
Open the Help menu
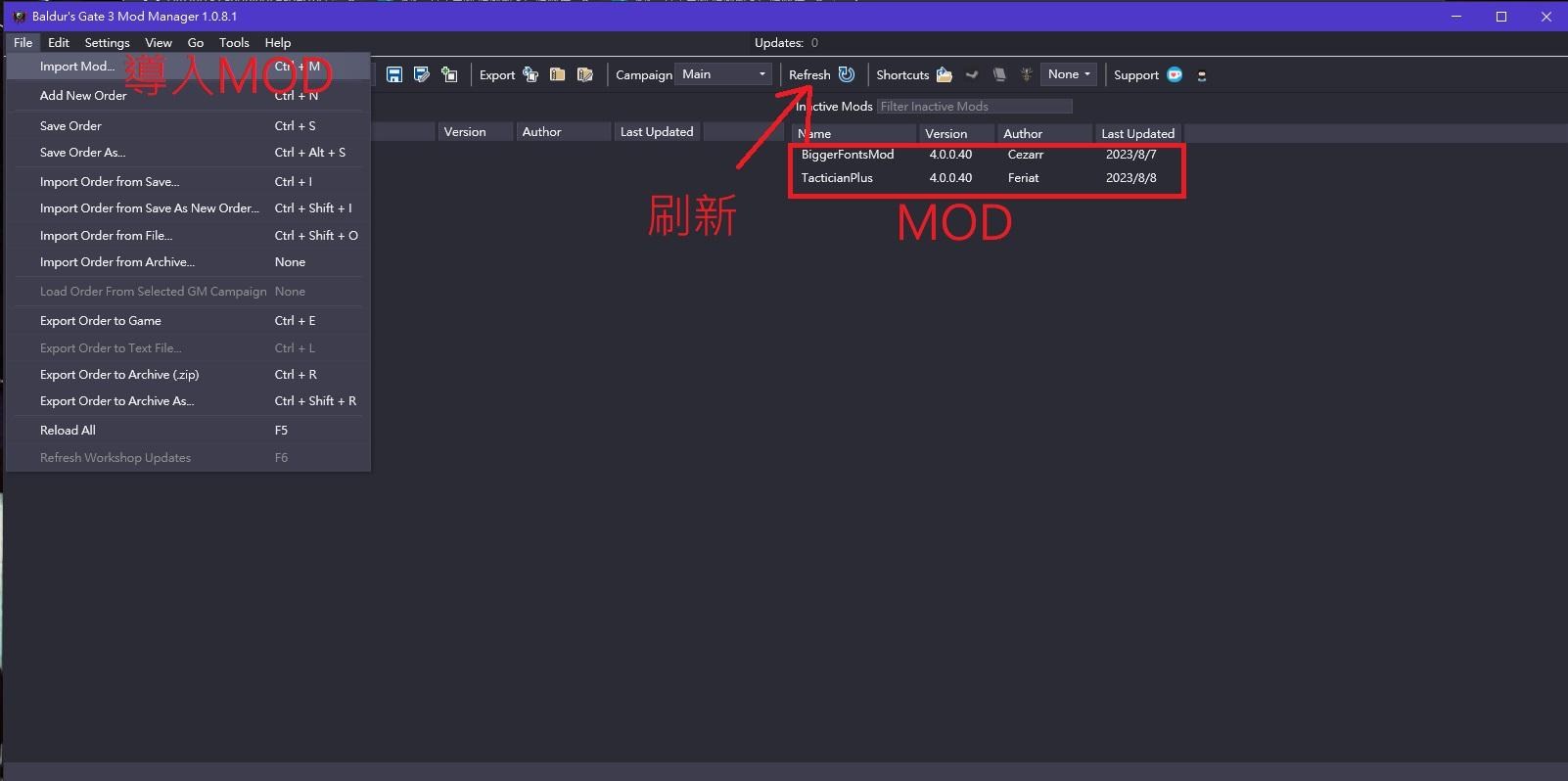coord(278,42)
